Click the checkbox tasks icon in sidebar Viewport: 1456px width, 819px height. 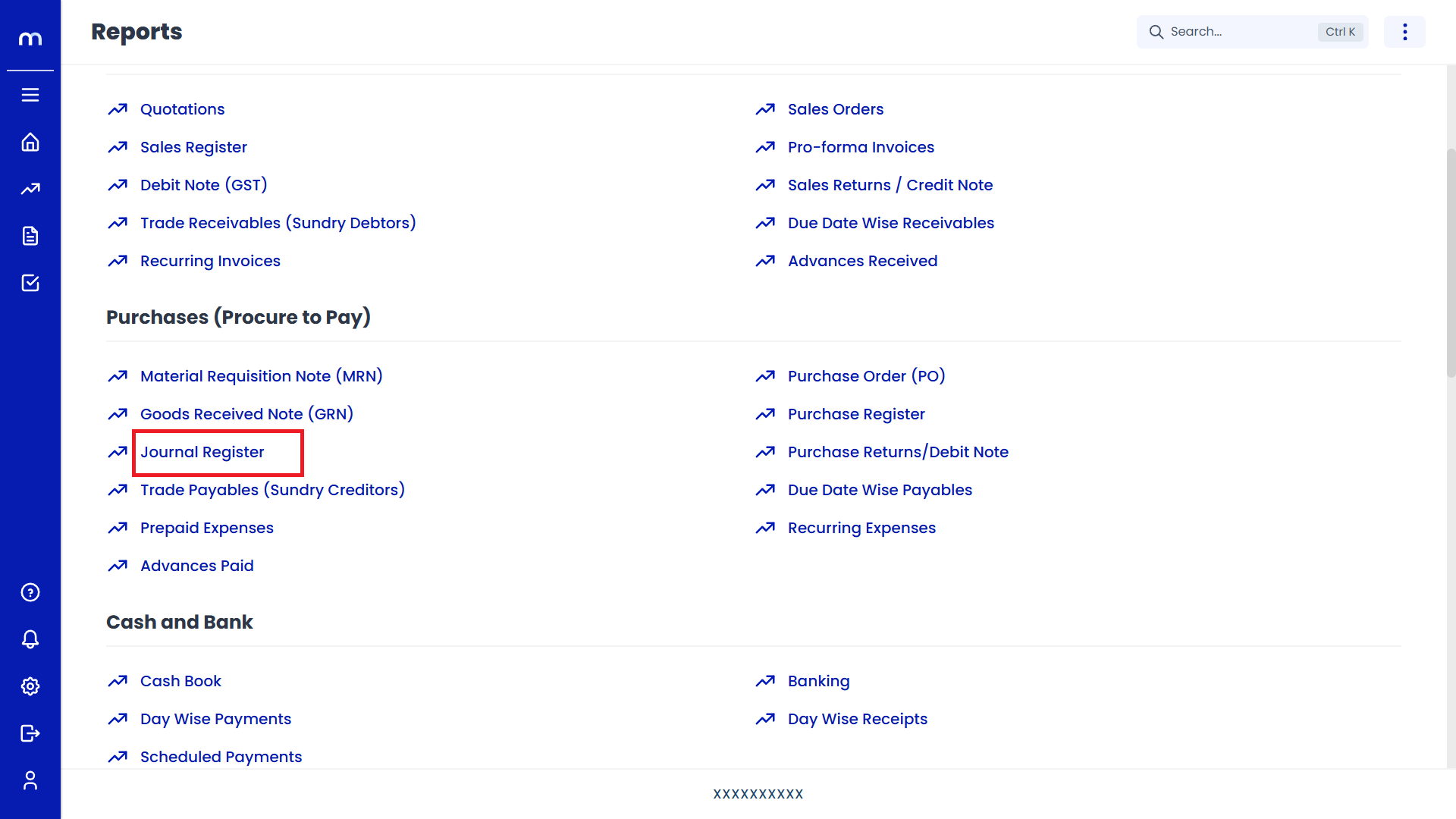click(30, 283)
